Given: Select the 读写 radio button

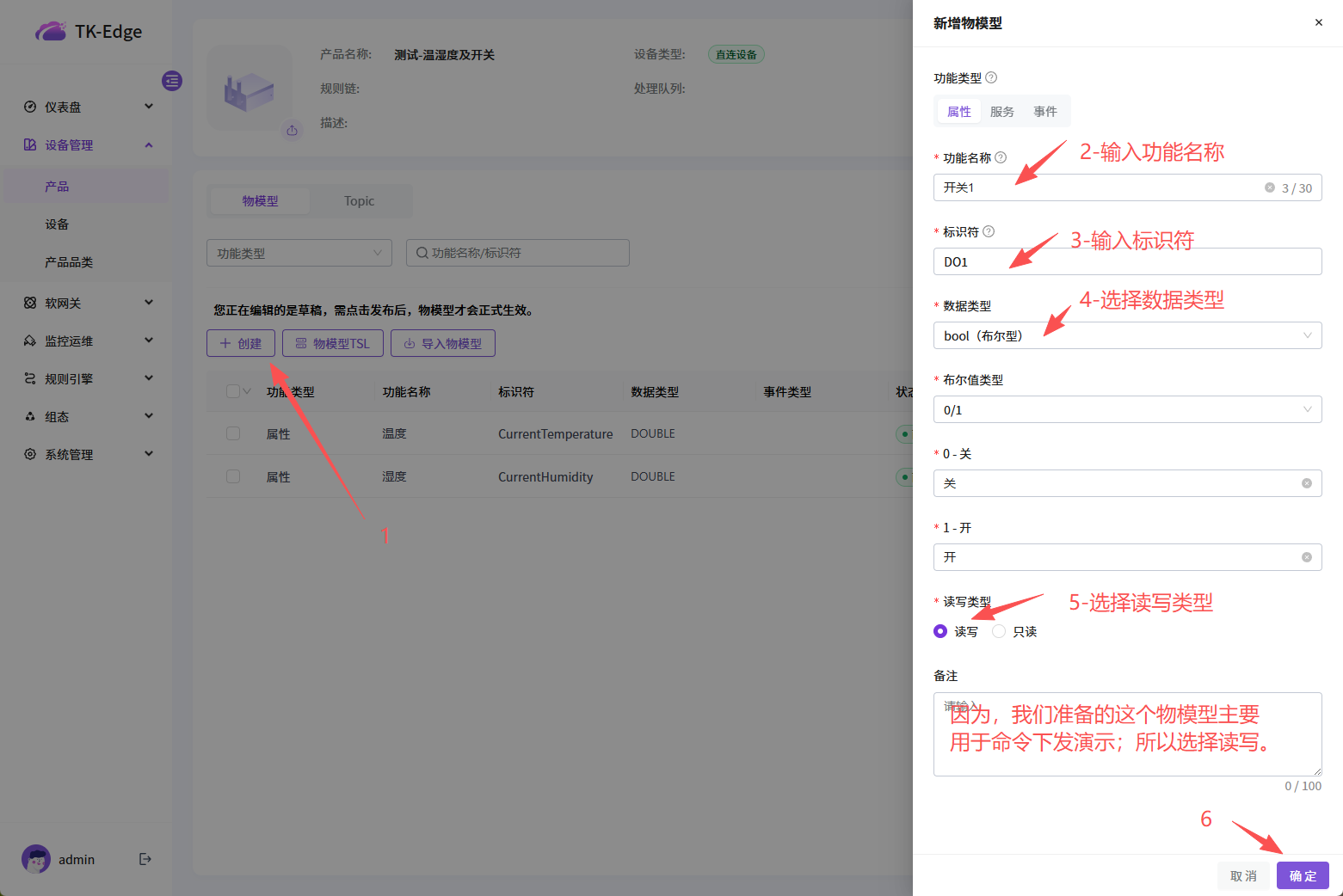Looking at the screenshot, I should tap(940, 631).
